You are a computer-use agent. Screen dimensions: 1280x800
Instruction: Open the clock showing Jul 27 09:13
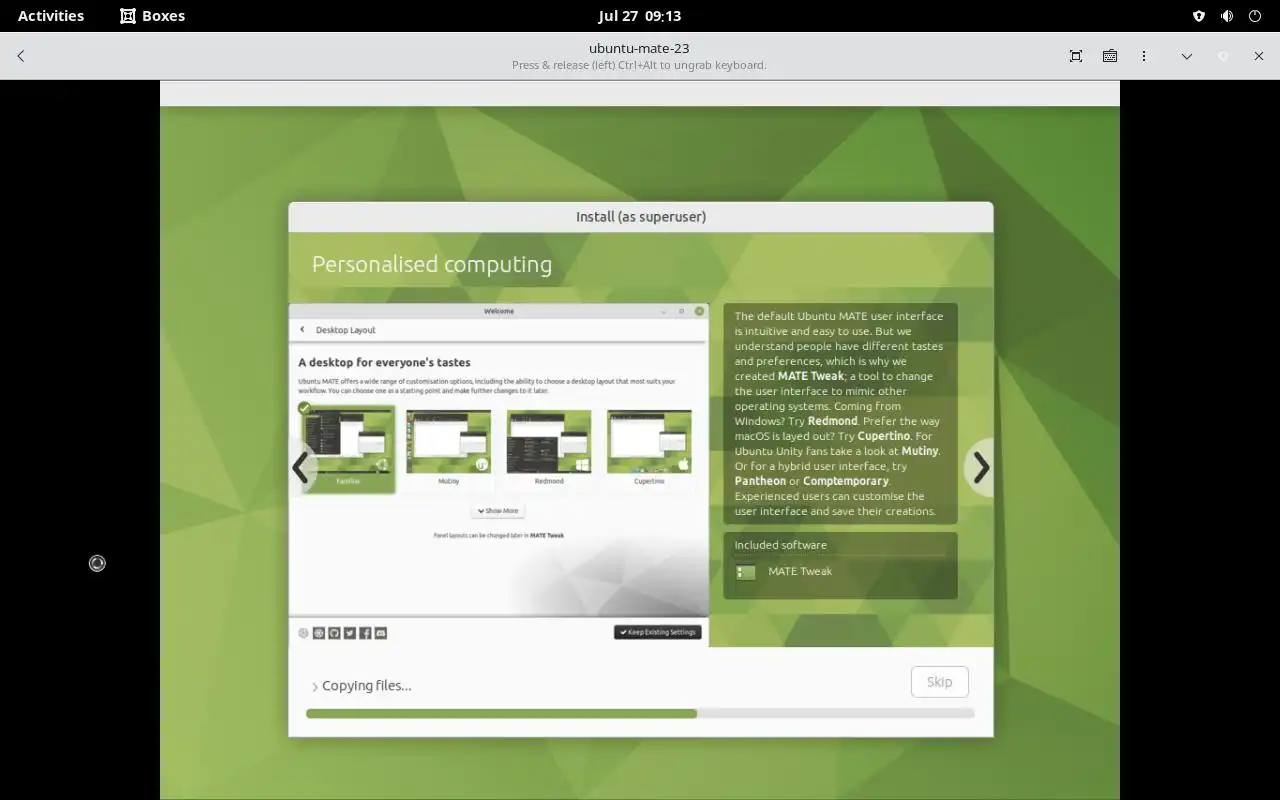(640, 16)
